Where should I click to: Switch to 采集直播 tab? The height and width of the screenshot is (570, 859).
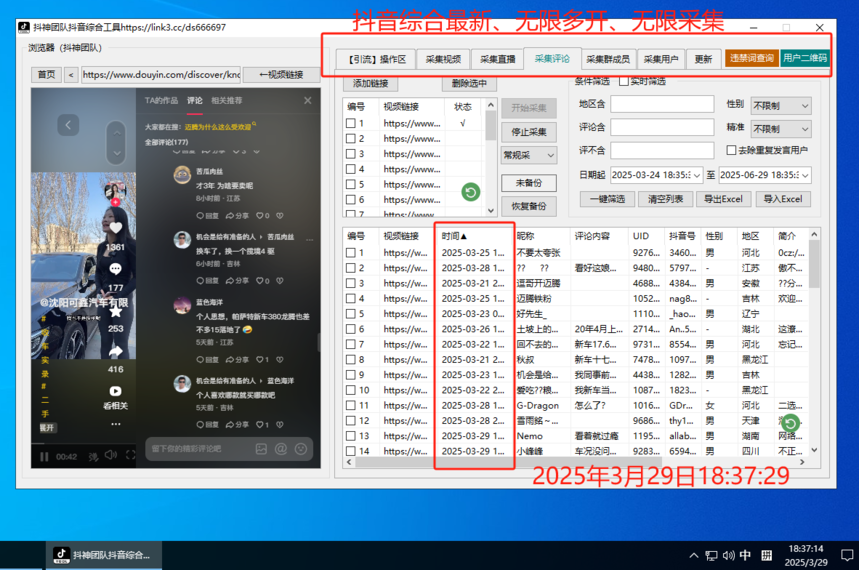pos(497,59)
